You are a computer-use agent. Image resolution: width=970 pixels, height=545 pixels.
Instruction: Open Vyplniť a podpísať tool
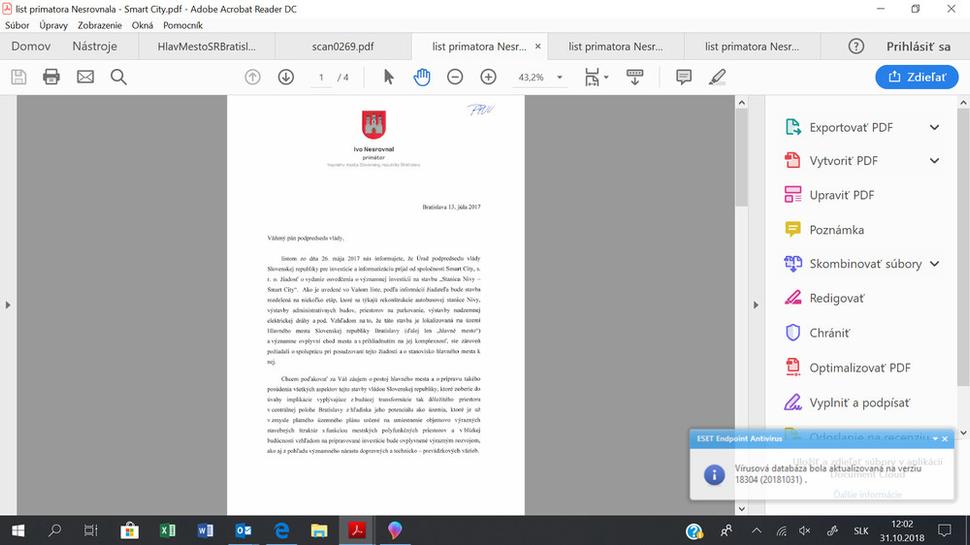click(859, 403)
